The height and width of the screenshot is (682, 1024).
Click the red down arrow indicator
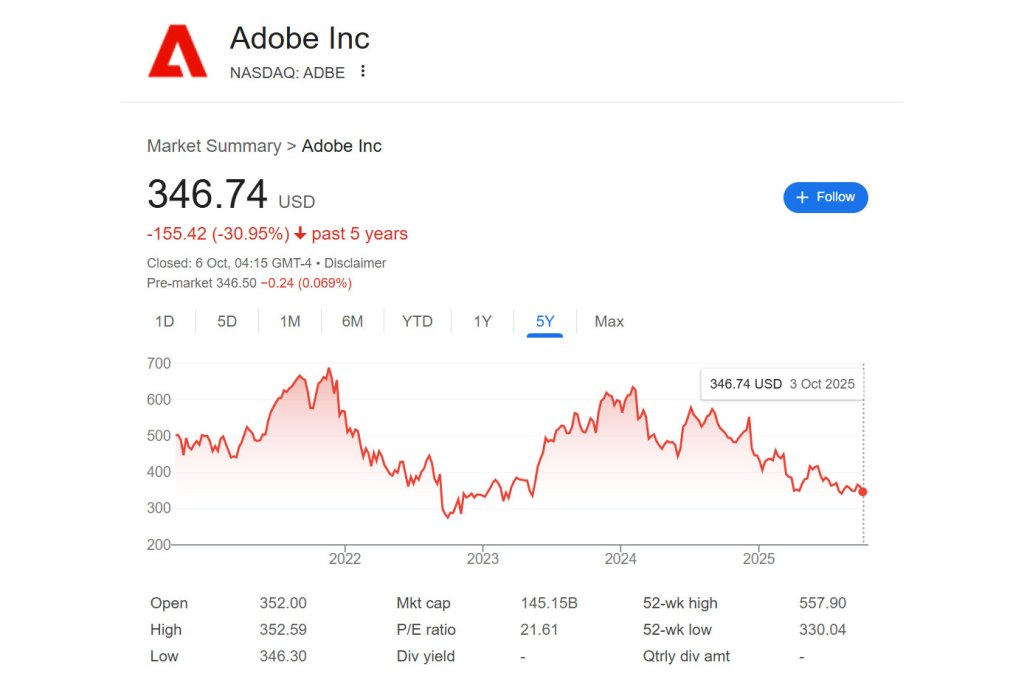coord(300,234)
